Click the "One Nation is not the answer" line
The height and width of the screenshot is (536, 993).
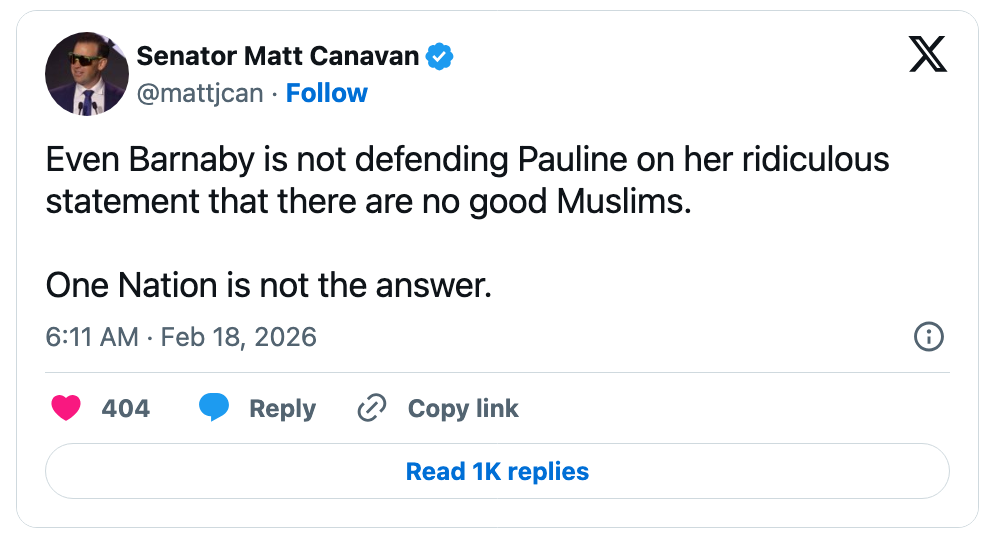click(x=269, y=286)
